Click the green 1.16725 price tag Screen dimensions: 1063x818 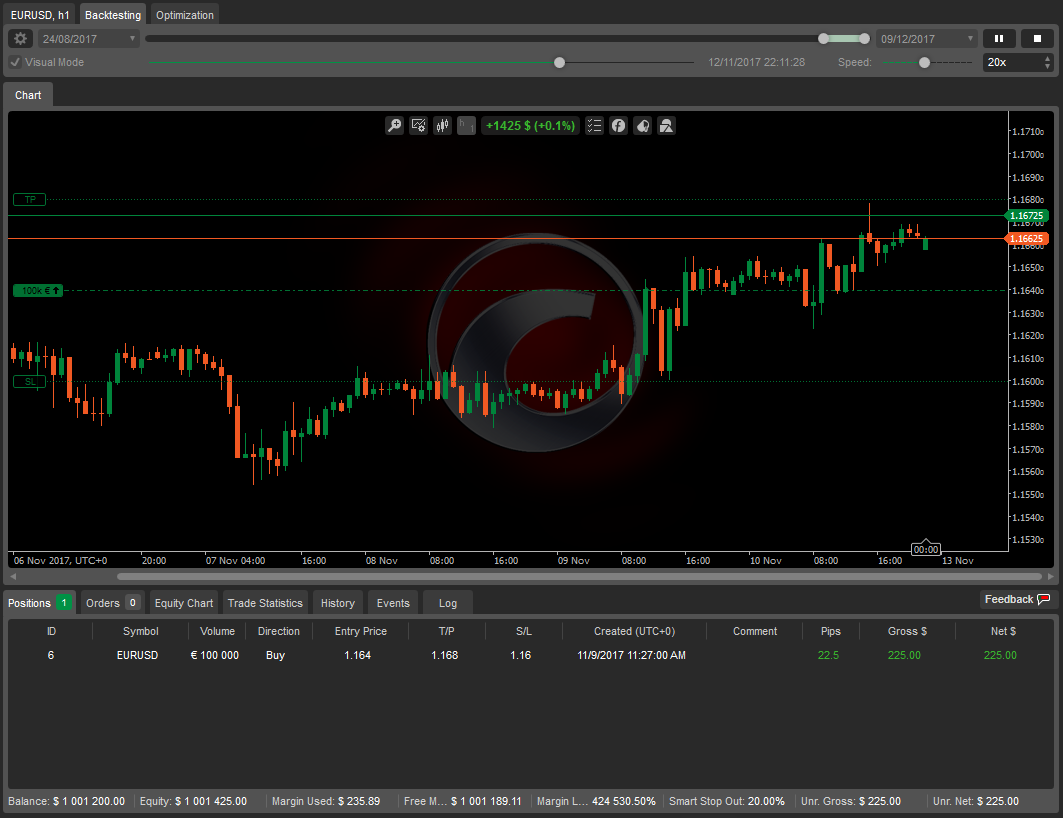pyautogui.click(x=1026, y=216)
